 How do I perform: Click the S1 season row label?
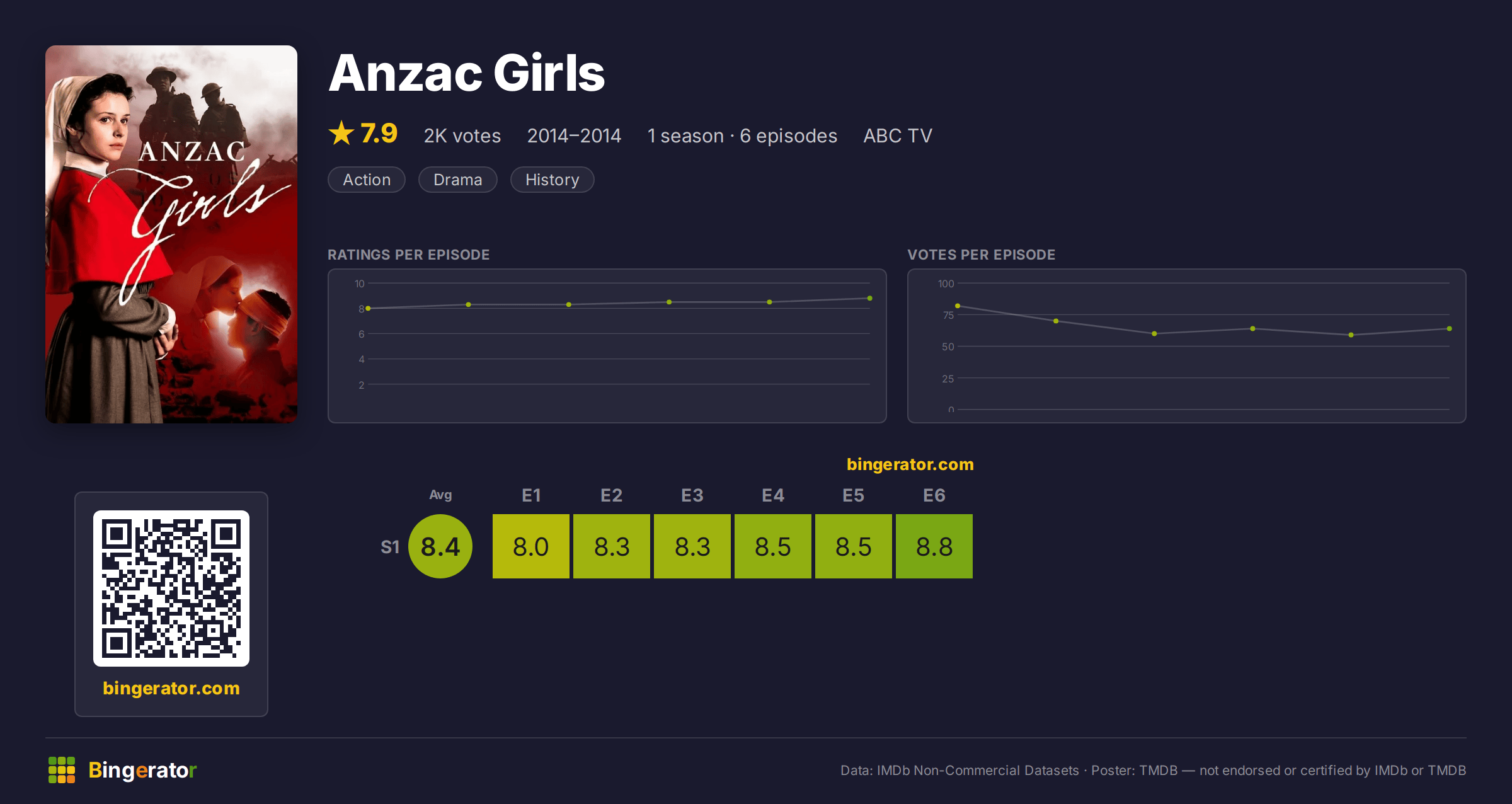tap(390, 547)
